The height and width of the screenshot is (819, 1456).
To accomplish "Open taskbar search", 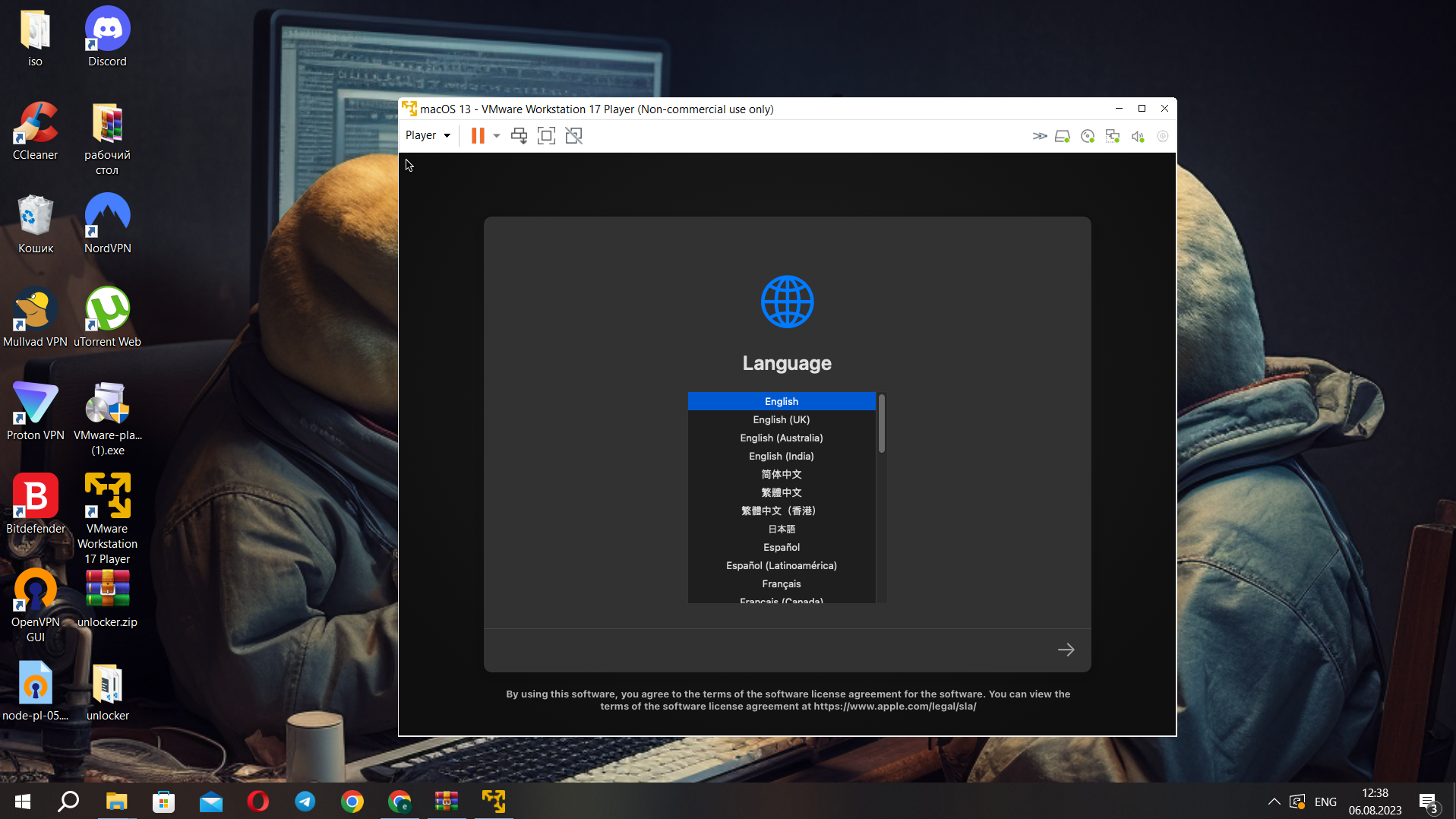I will coord(69,802).
